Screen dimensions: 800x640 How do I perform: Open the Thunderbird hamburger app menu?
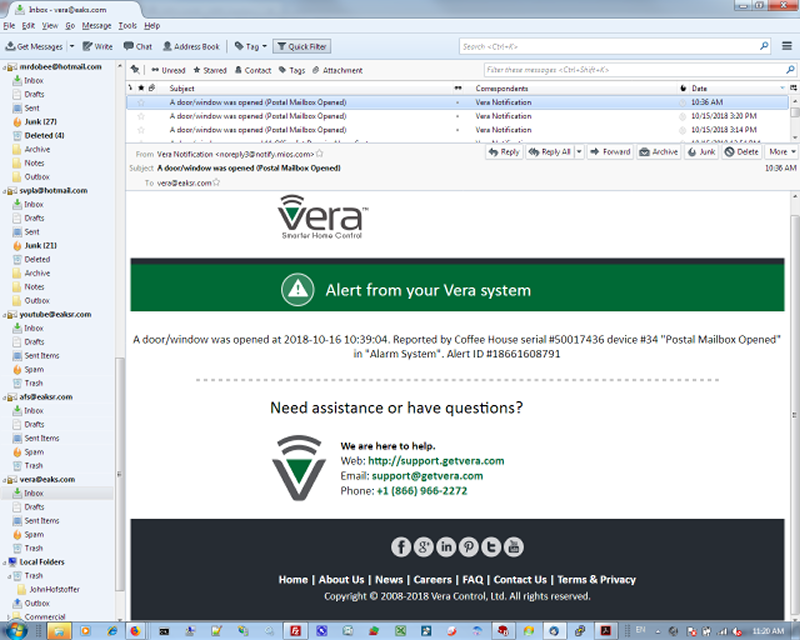787,46
